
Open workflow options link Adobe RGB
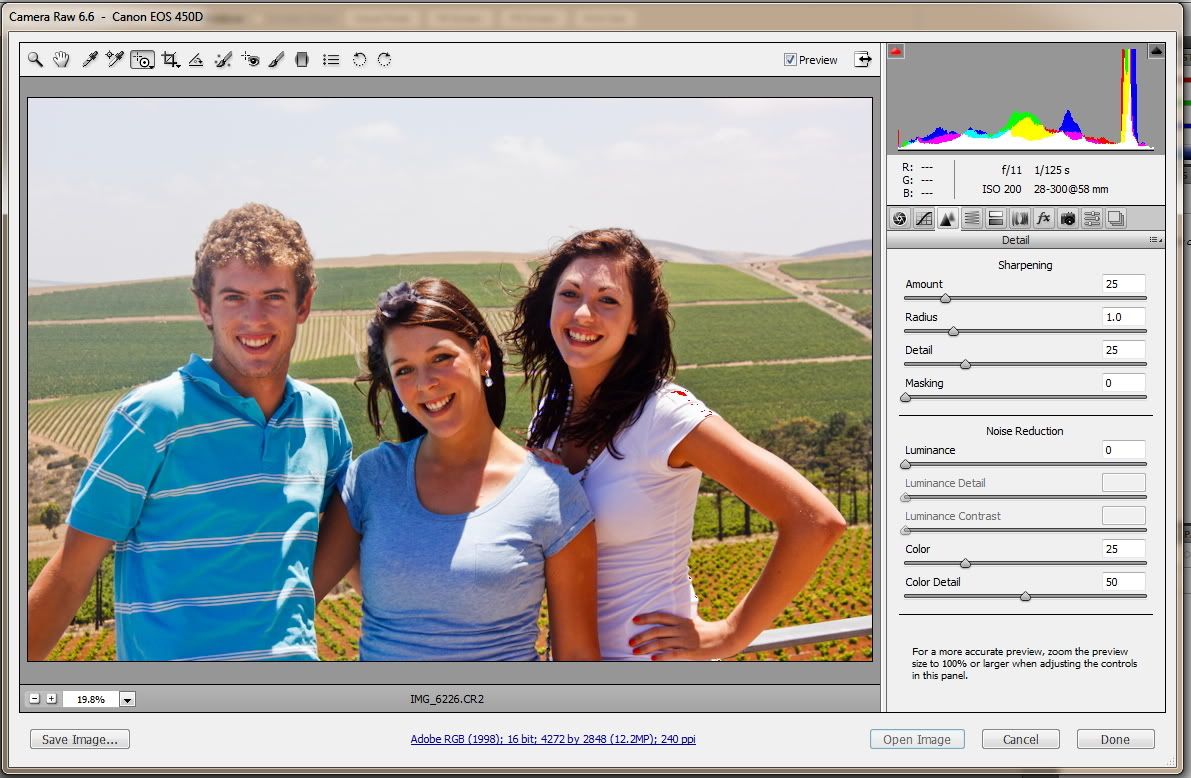tap(553, 740)
